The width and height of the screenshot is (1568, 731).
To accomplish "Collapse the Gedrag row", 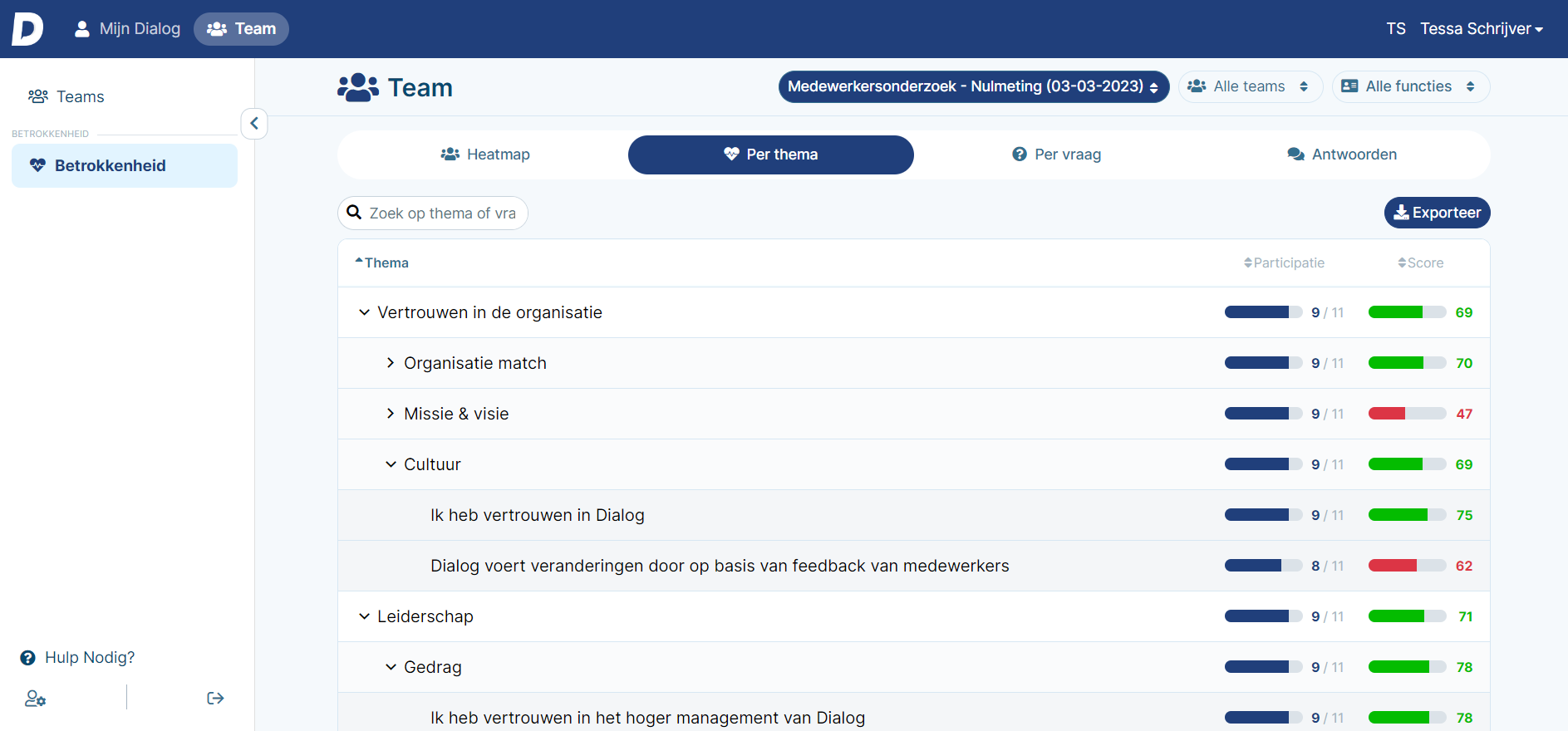I will tap(391, 667).
